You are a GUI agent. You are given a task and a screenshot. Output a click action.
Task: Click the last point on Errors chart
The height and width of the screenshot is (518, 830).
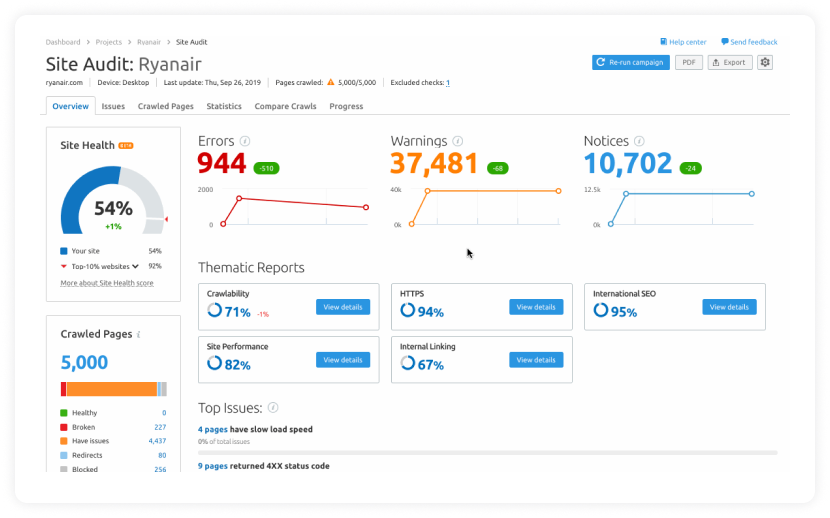366,207
